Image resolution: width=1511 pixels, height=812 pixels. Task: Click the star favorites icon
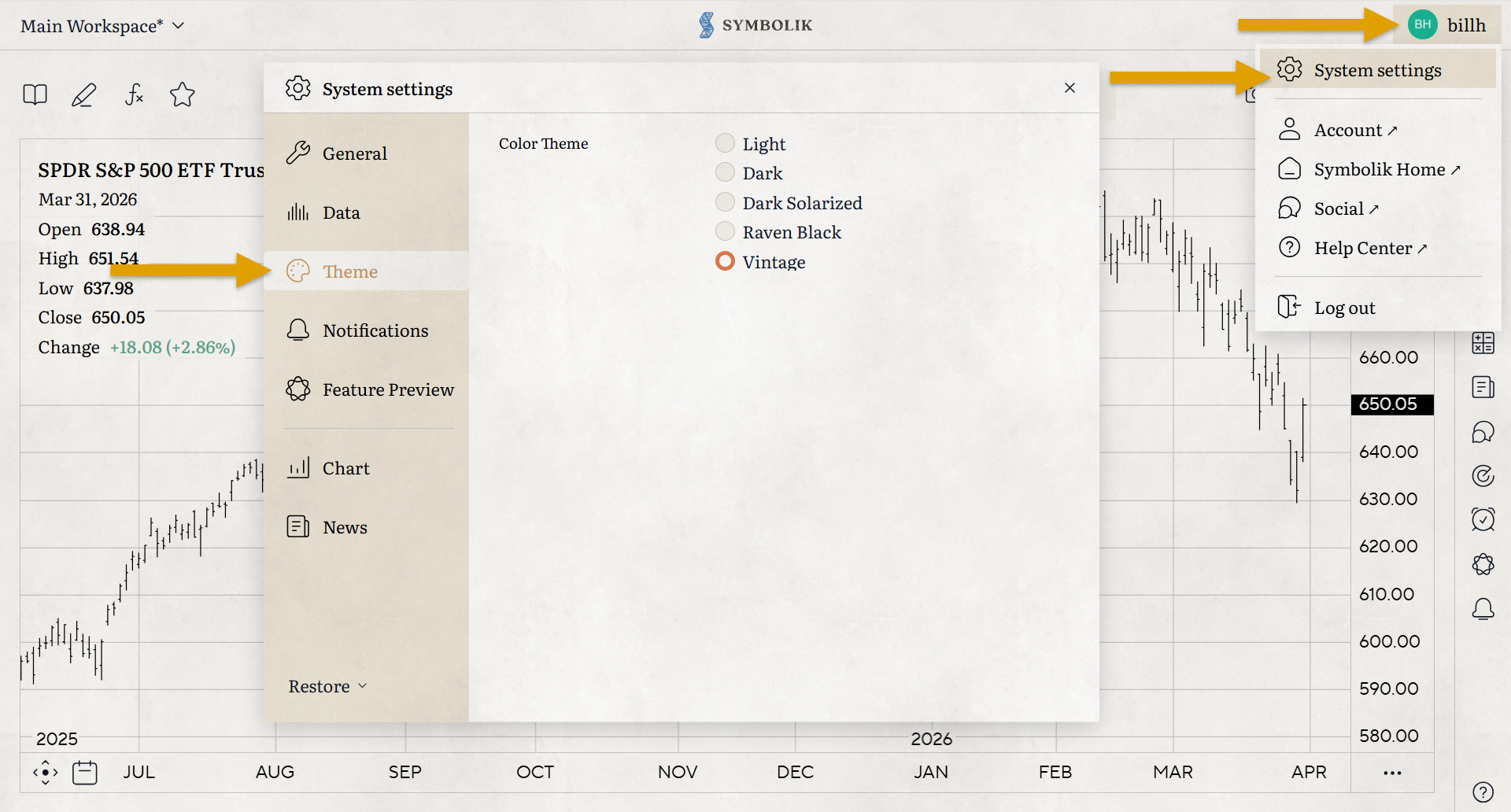coord(182,95)
